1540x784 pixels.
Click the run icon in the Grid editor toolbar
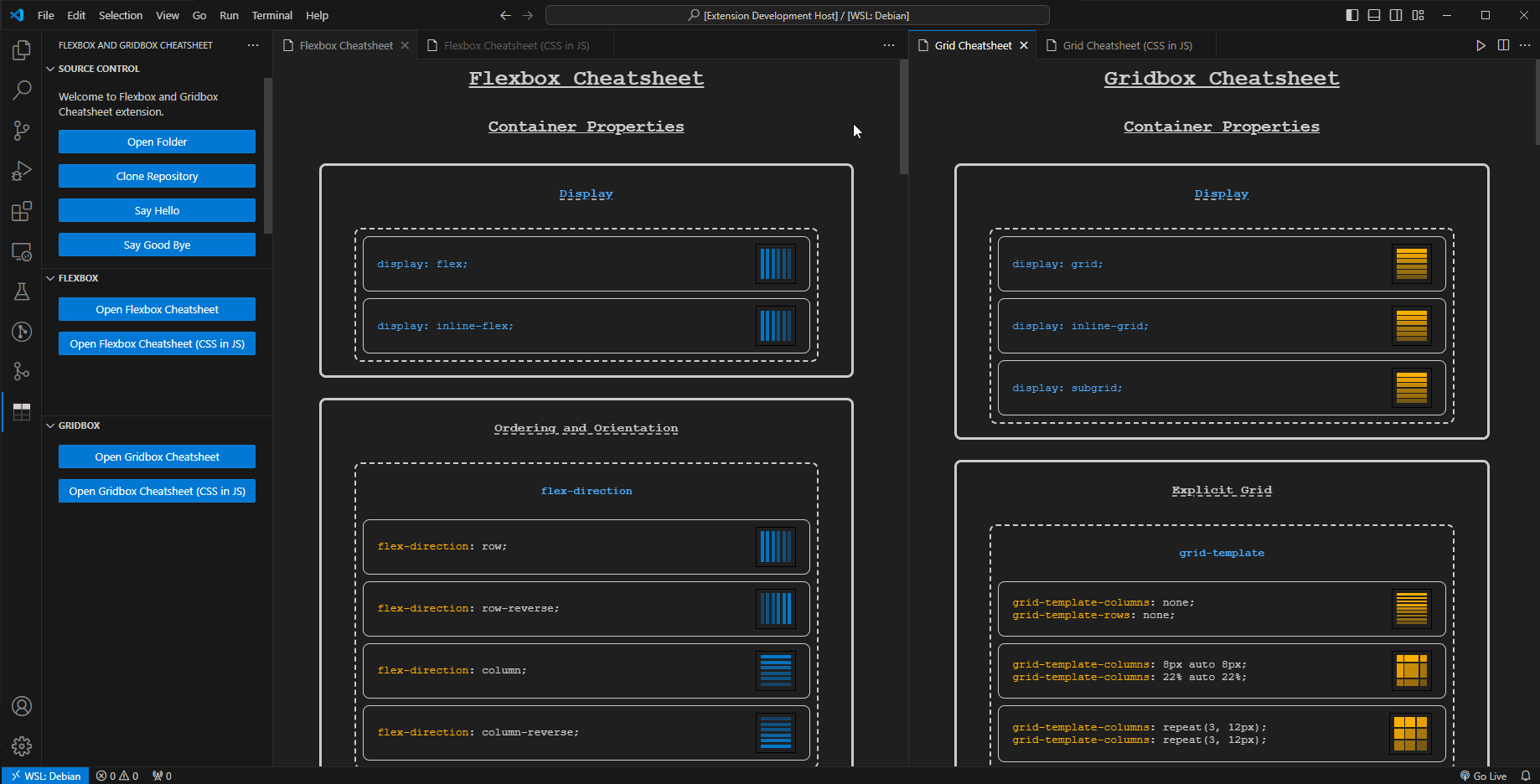(x=1481, y=45)
